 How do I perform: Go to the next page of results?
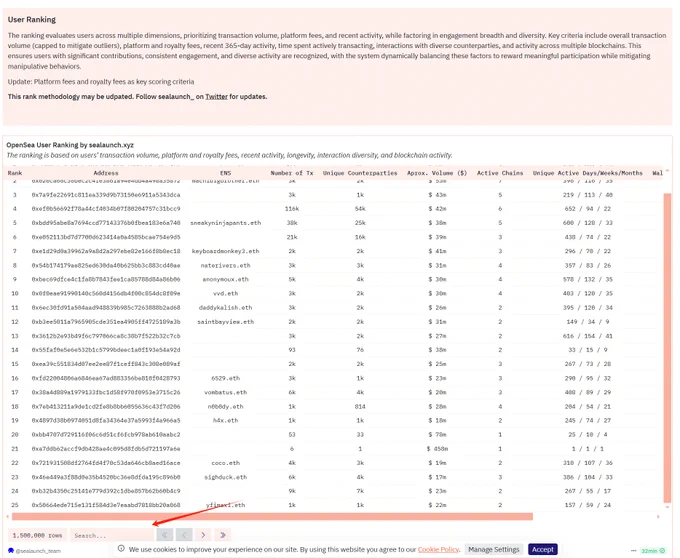[x=203, y=535]
